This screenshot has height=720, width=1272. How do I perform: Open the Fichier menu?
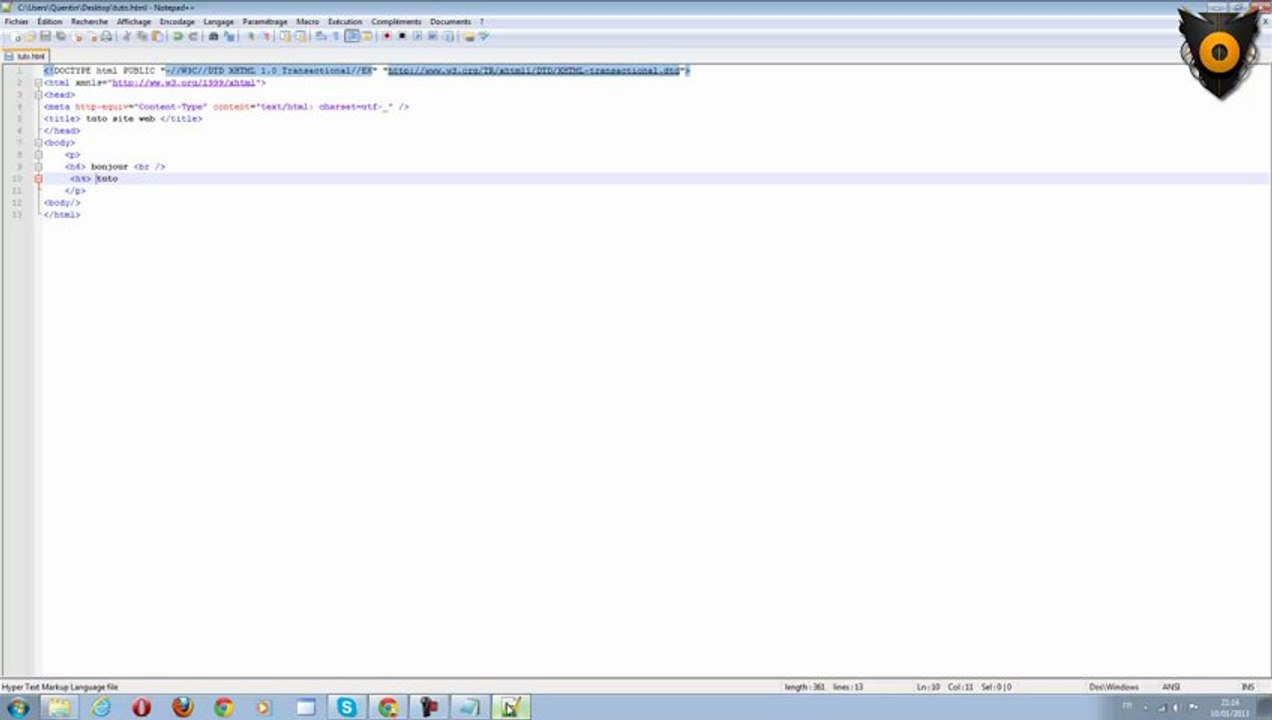coord(17,21)
